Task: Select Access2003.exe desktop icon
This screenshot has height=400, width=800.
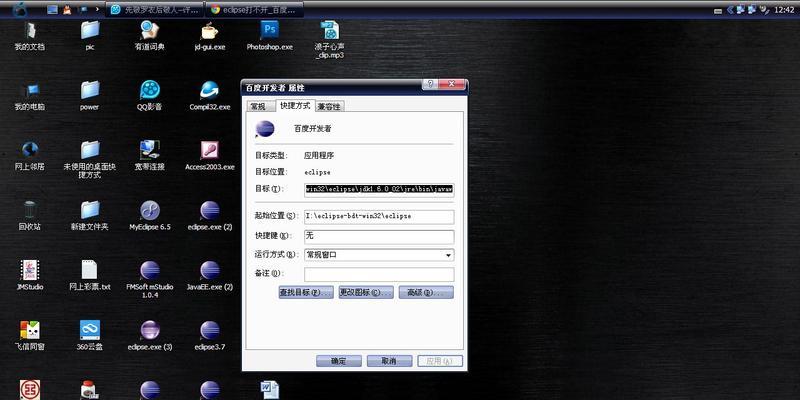Action: tap(210, 155)
